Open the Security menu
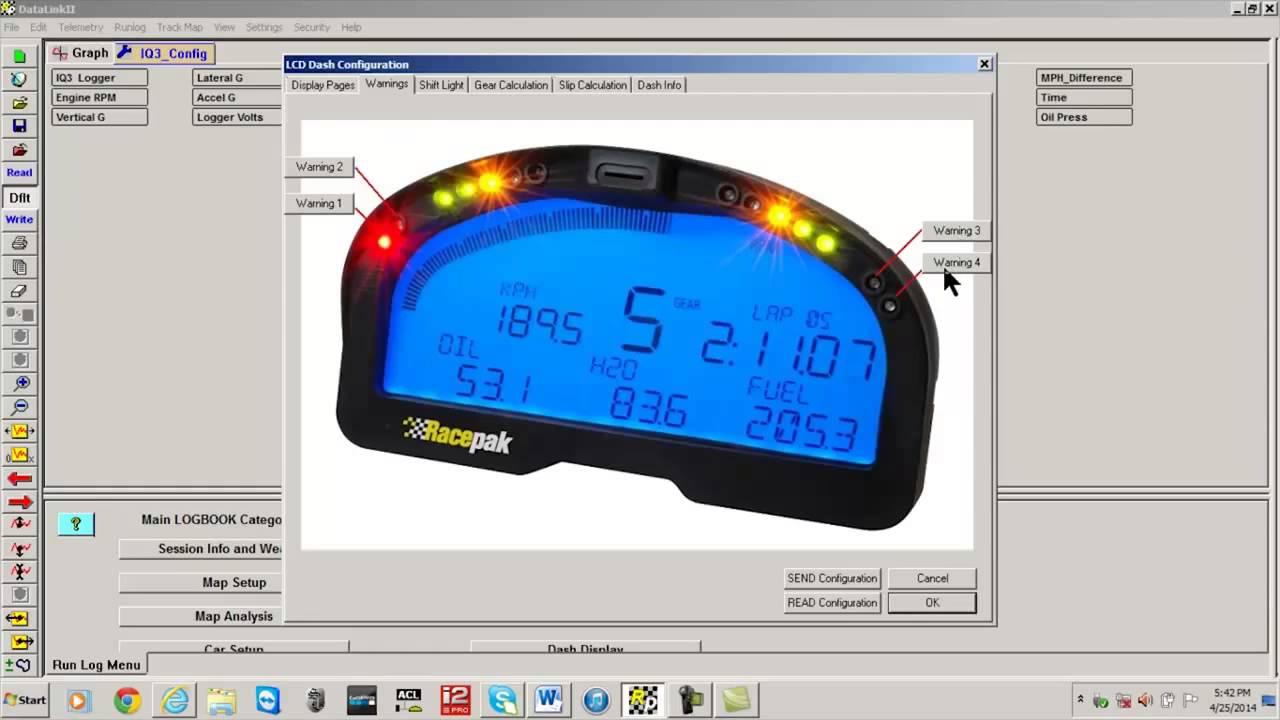 point(312,27)
